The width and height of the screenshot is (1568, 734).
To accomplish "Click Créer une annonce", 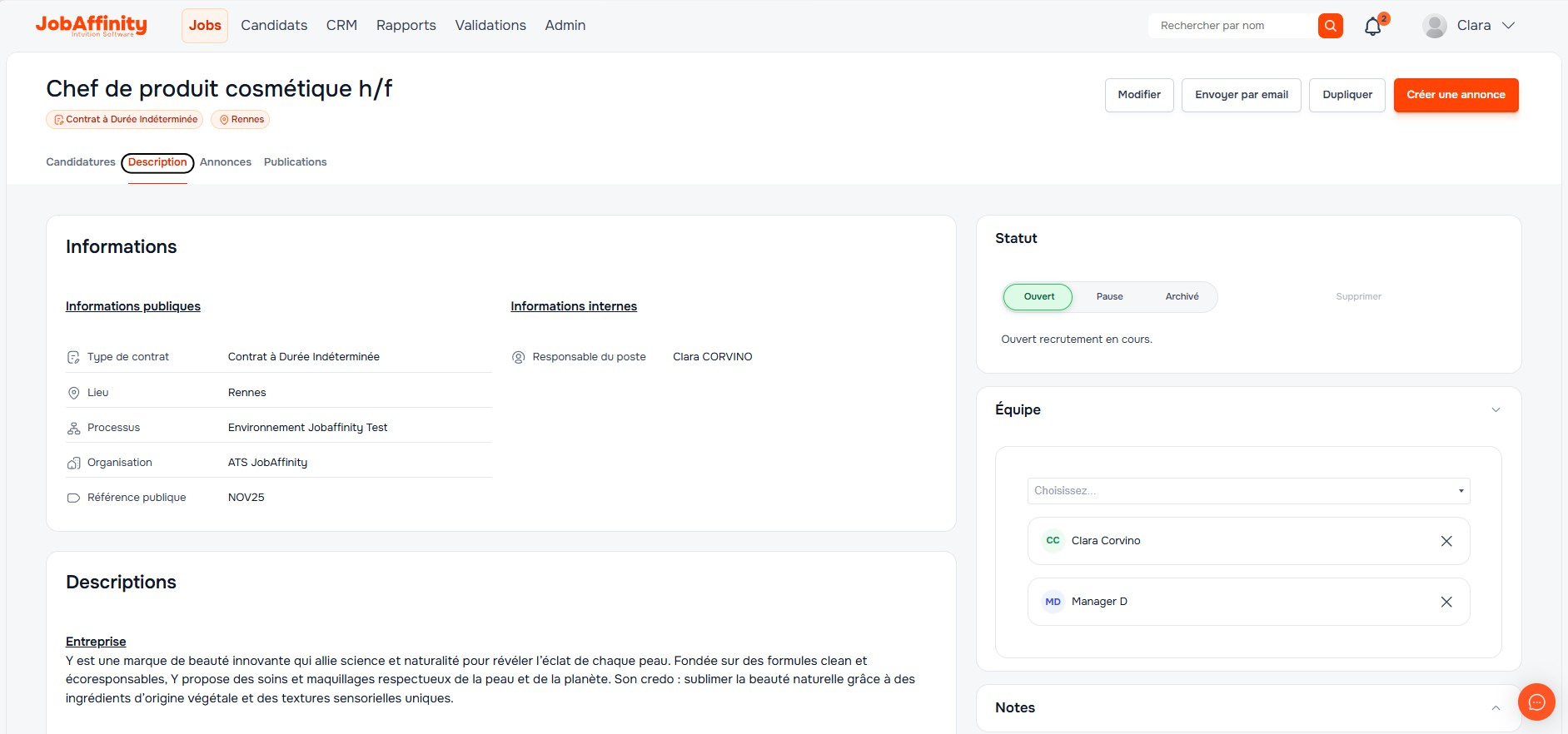I will click(x=1456, y=95).
